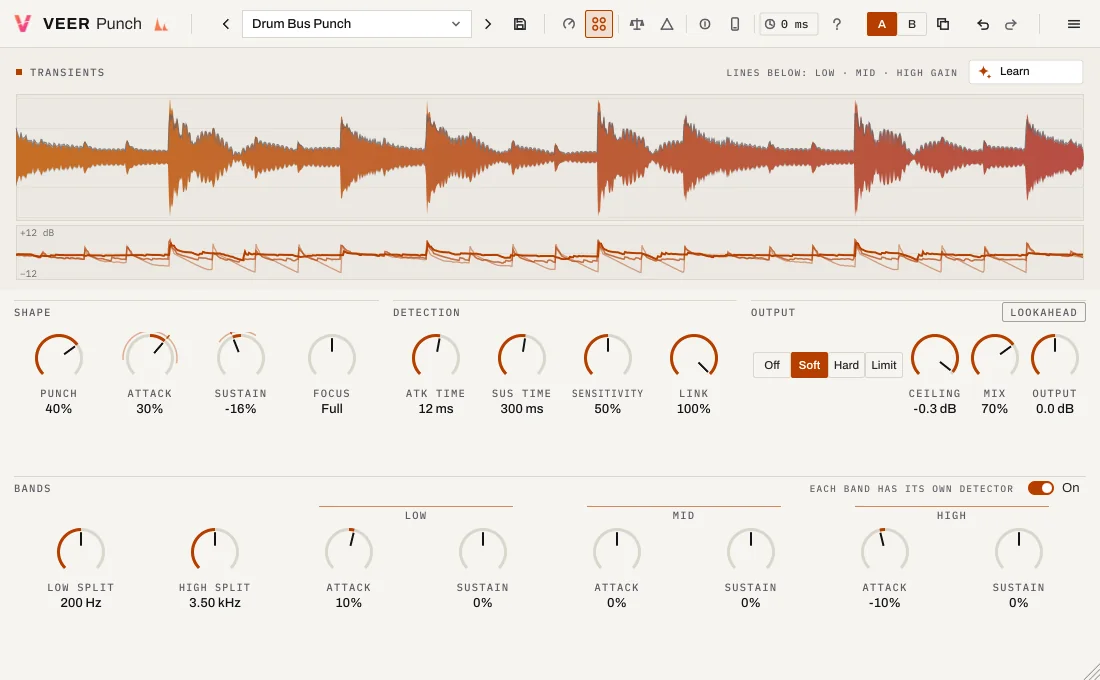The image size is (1100, 680).
Task: Open the hamburger main menu
Action: (1073, 24)
